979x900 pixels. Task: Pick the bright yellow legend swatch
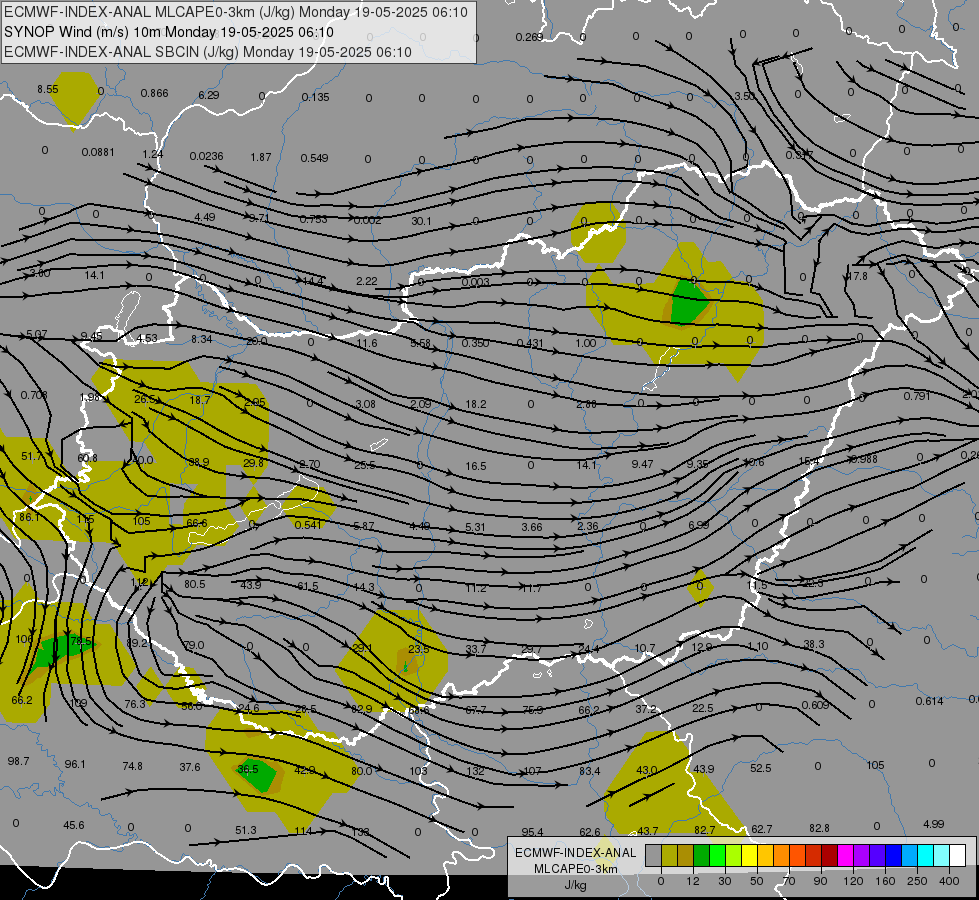(749, 855)
